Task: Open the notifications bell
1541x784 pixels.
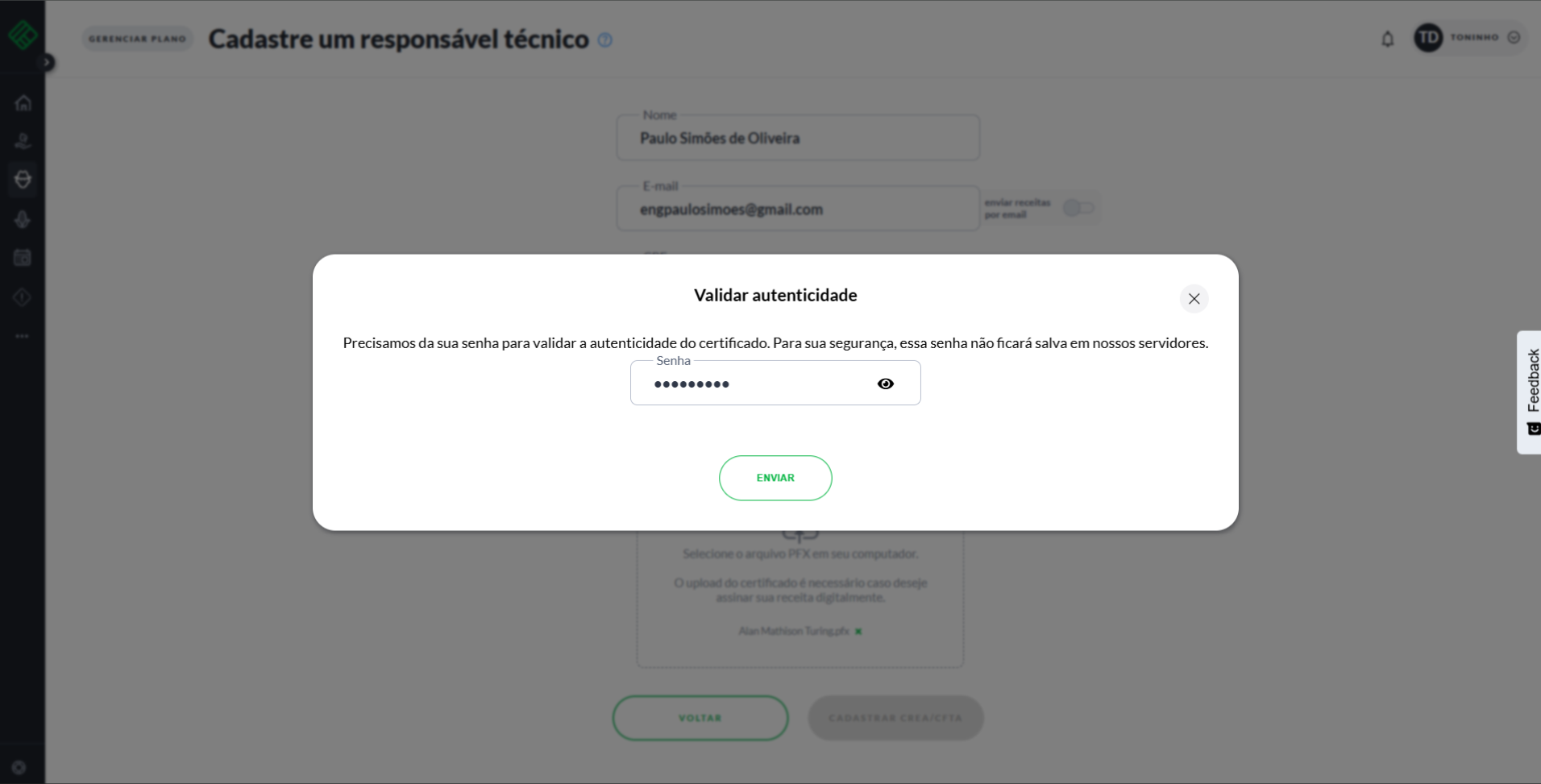Action: [1387, 39]
